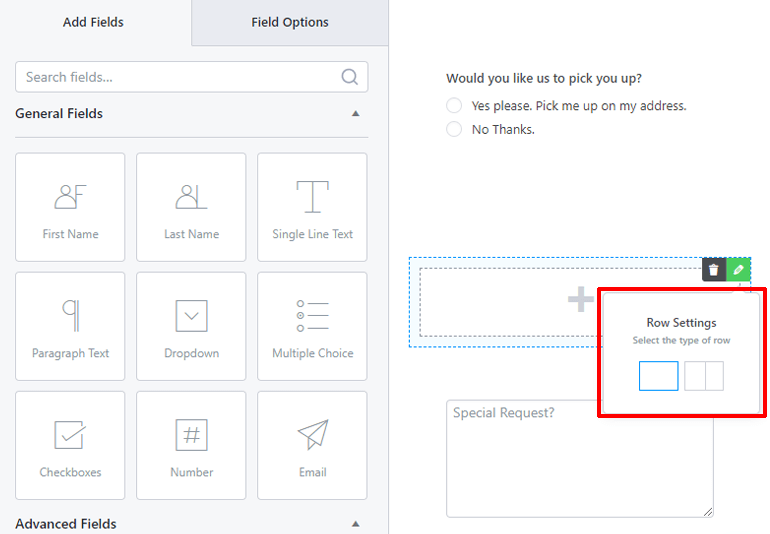Screen dimensions: 770x534
Task: Add a Number field
Action: point(191,446)
